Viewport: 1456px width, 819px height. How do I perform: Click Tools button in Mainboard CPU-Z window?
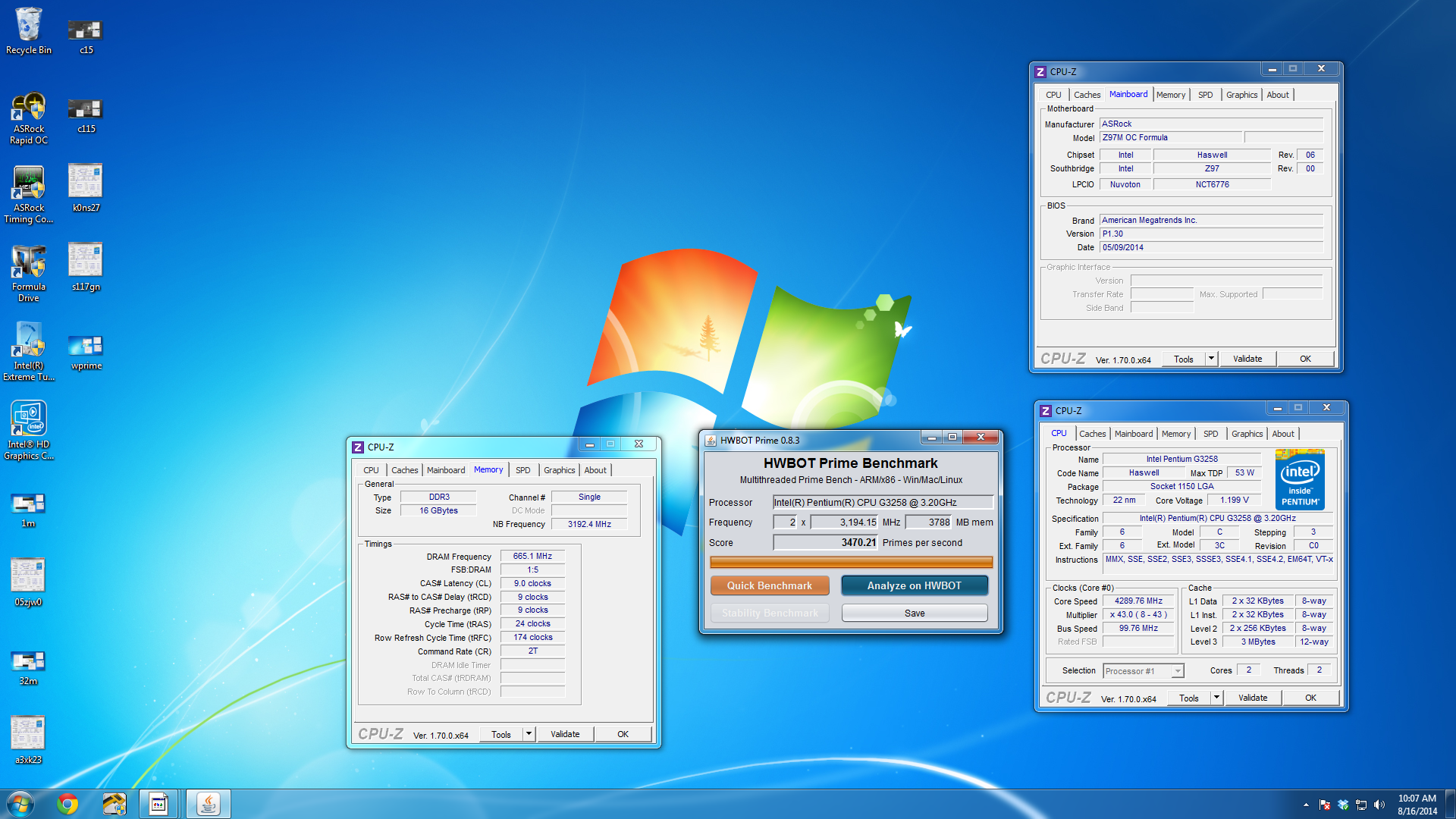click(x=1184, y=359)
